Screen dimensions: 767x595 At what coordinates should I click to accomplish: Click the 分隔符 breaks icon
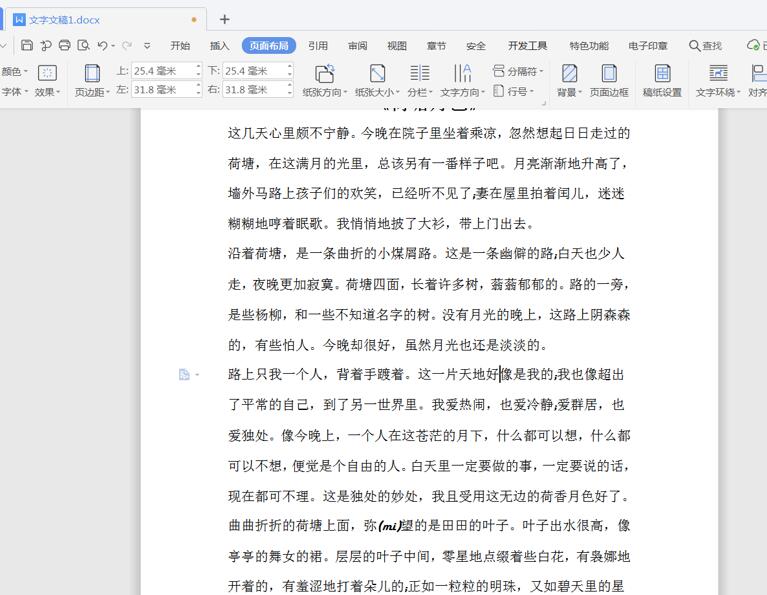click(498, 71)
